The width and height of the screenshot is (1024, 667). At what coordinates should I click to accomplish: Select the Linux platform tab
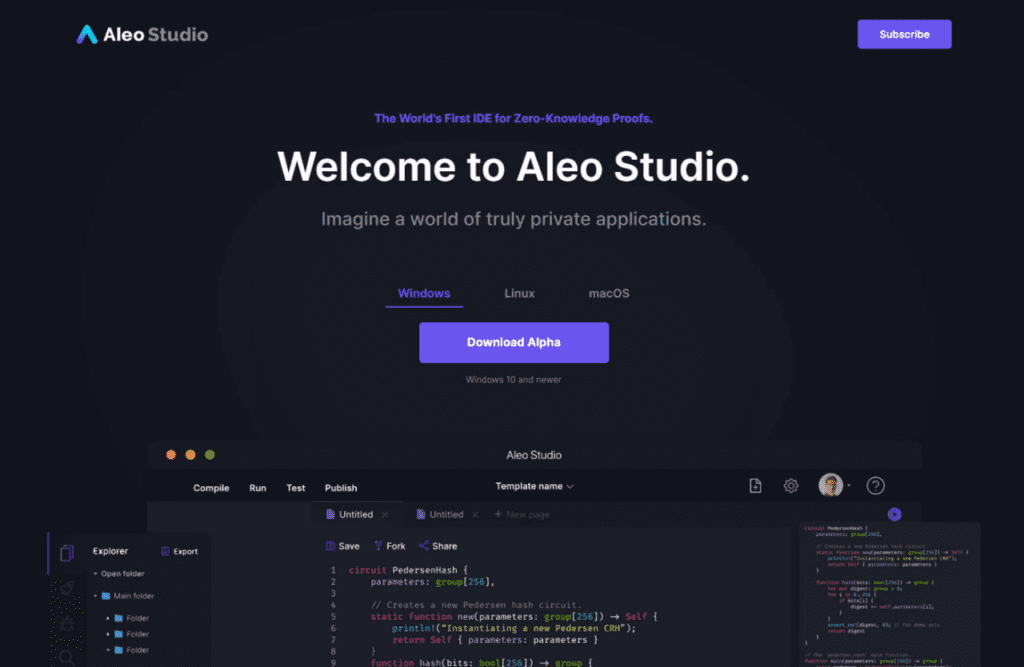point(519,294)
